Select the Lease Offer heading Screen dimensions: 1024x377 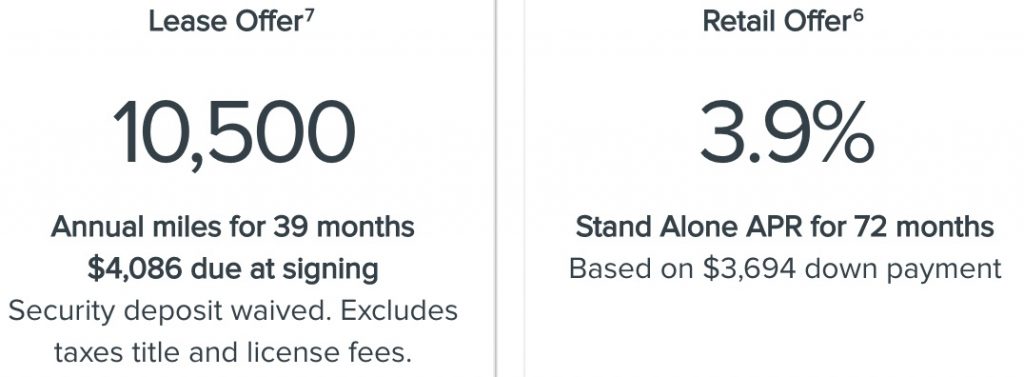coord(226,22)
